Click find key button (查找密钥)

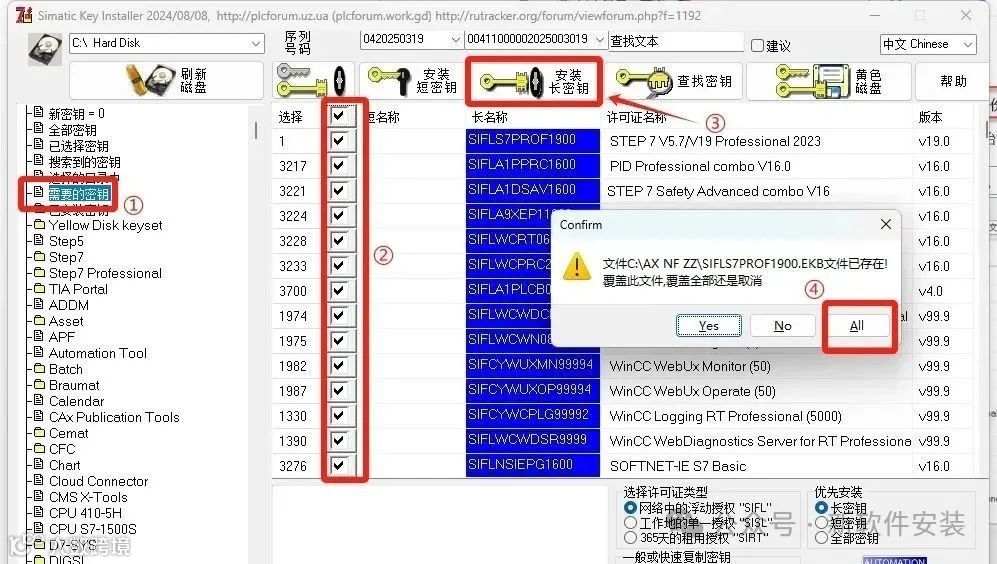point(674,81)
